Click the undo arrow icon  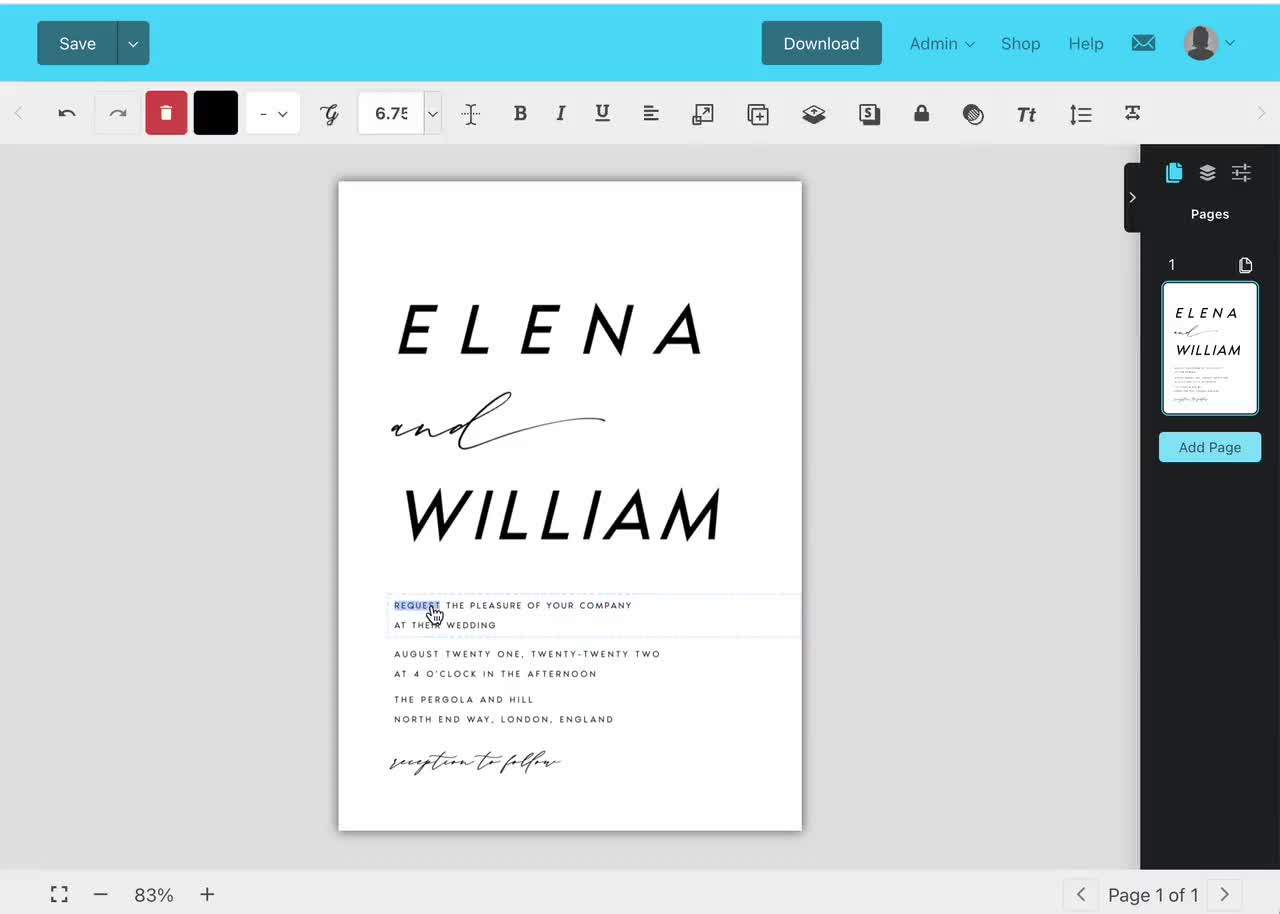[67, 113]
